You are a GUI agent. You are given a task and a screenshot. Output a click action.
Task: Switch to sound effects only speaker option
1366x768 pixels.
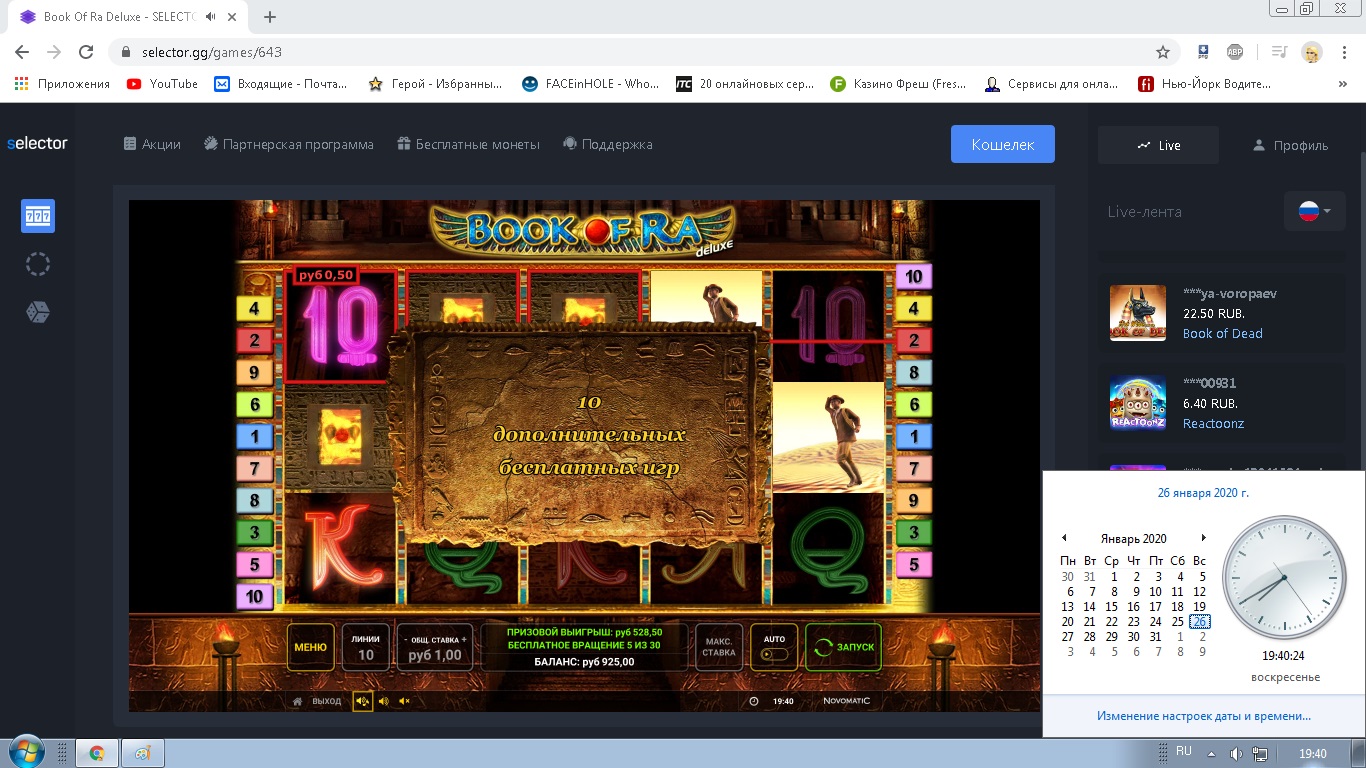(383, 701)
